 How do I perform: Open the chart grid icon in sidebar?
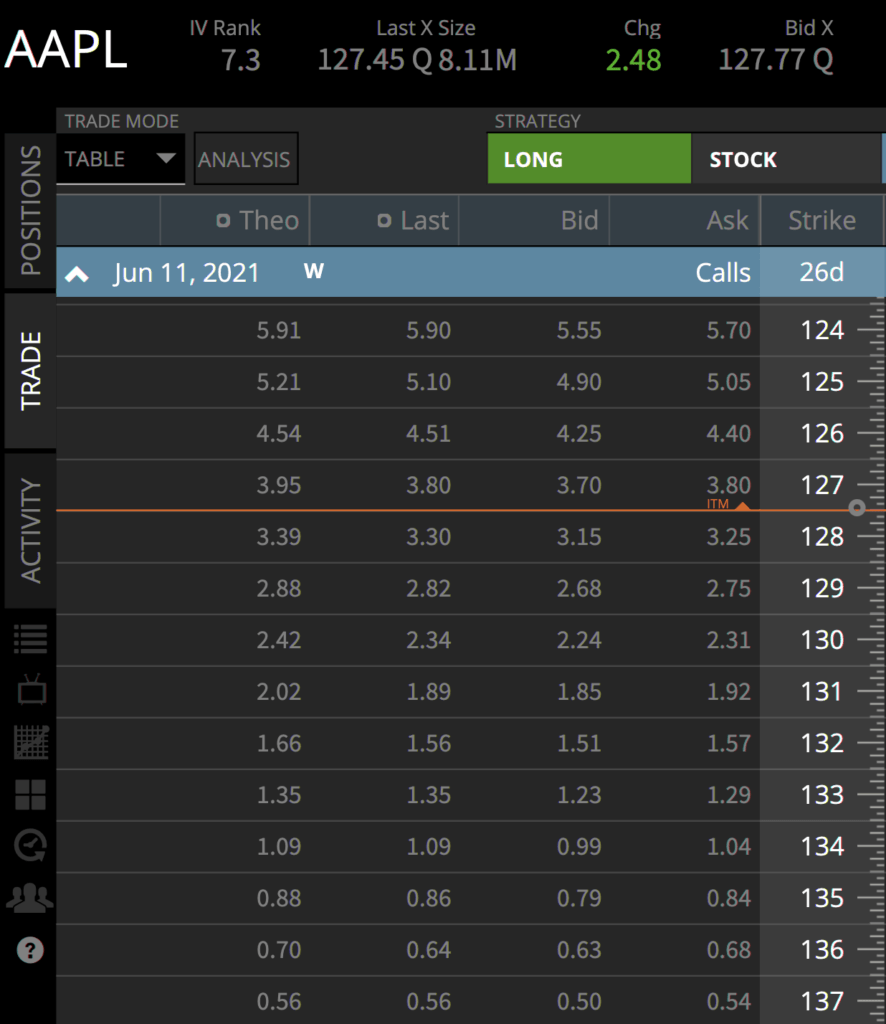(31, 742)
